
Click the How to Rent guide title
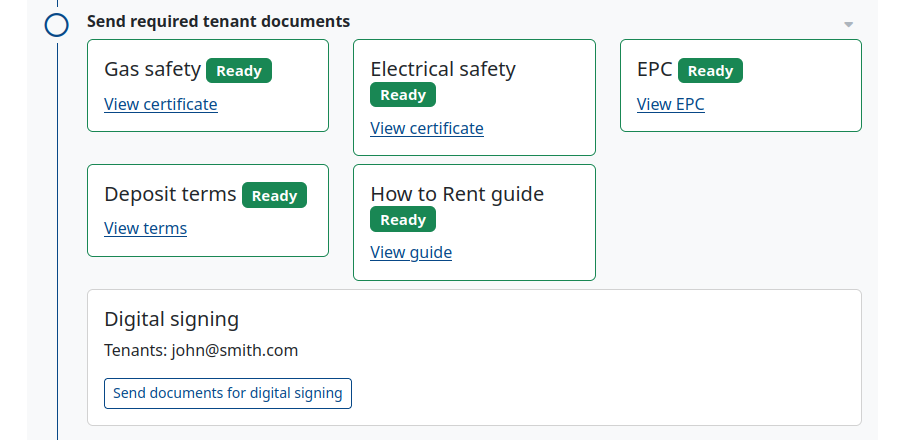coord(457,194)
